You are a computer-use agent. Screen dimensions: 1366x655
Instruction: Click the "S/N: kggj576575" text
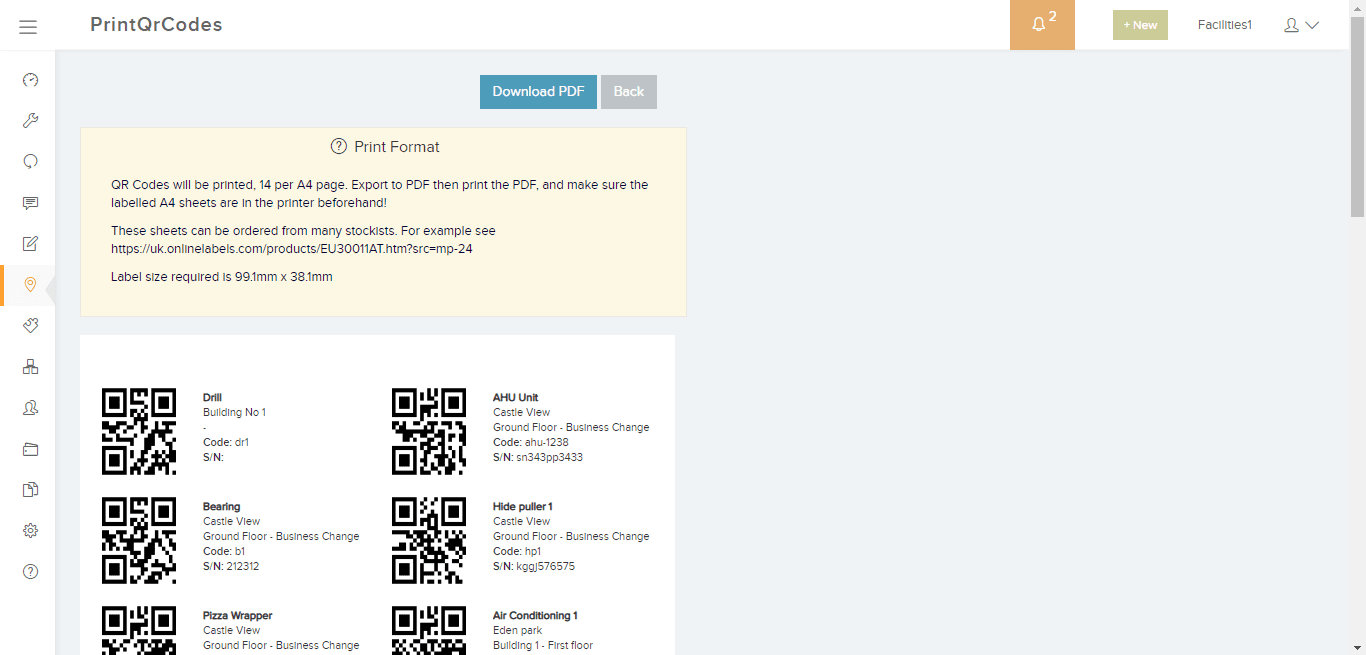click(x=534, y=566)
